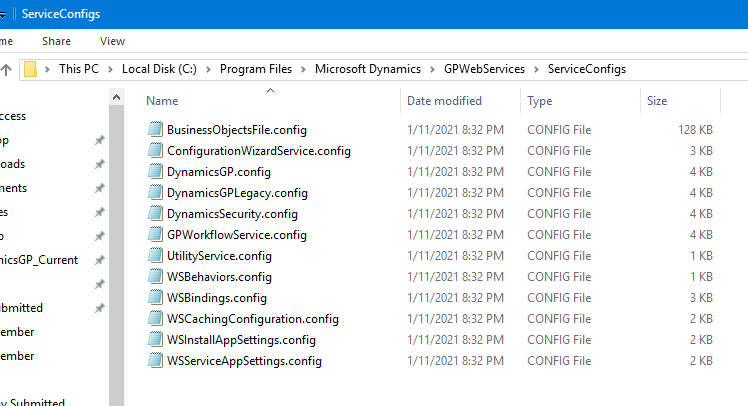Navigate to Local Disk (C:) in address bar
The height and width of the screenshot is (406, 748).
[159, 69]
